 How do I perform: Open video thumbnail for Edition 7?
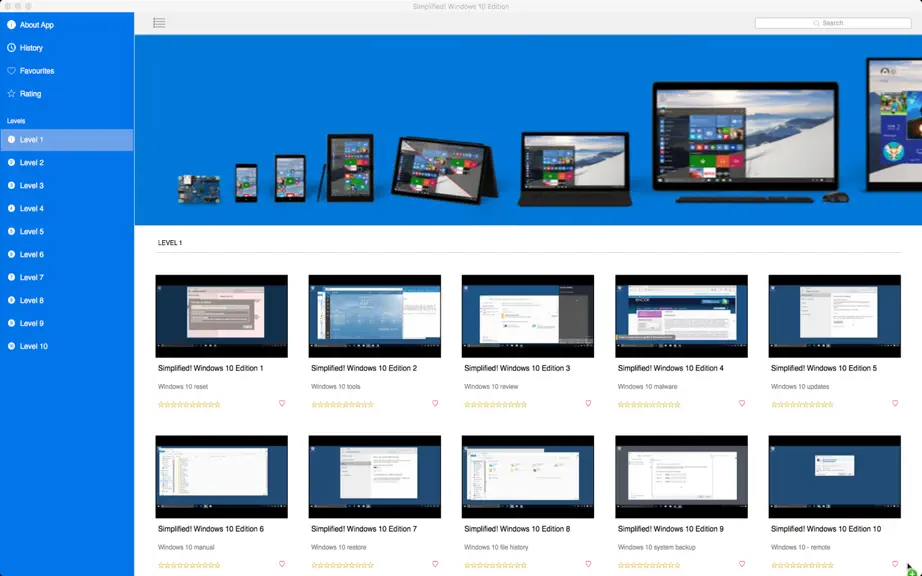tap(375, 477)
